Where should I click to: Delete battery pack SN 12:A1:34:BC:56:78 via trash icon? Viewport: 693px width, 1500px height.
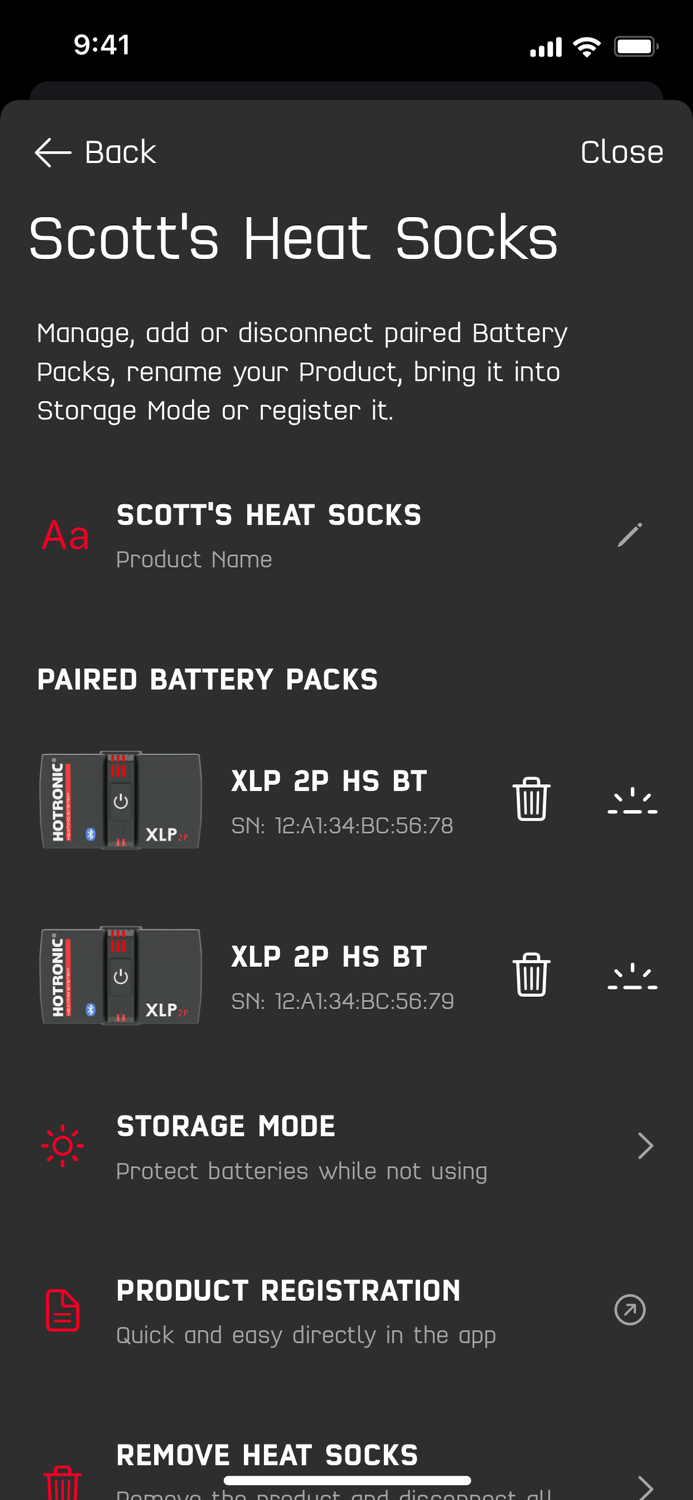[x=531, y=798]
